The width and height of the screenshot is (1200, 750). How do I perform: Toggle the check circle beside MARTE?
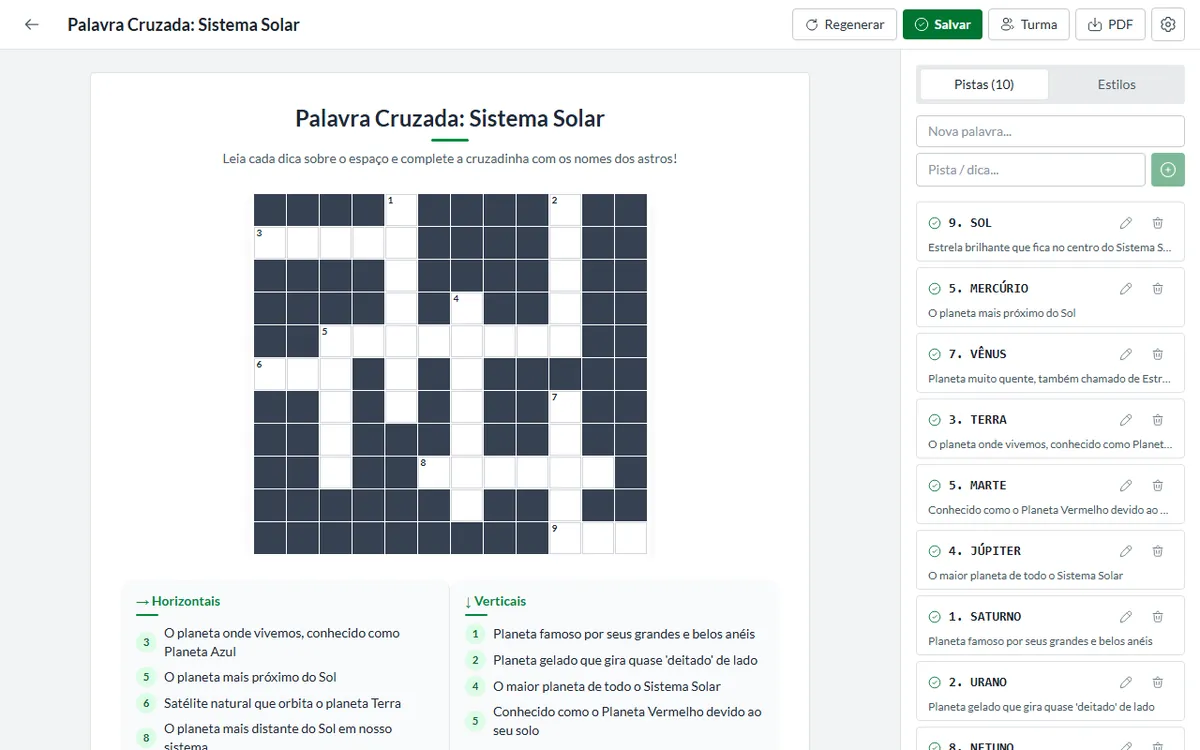935,485
